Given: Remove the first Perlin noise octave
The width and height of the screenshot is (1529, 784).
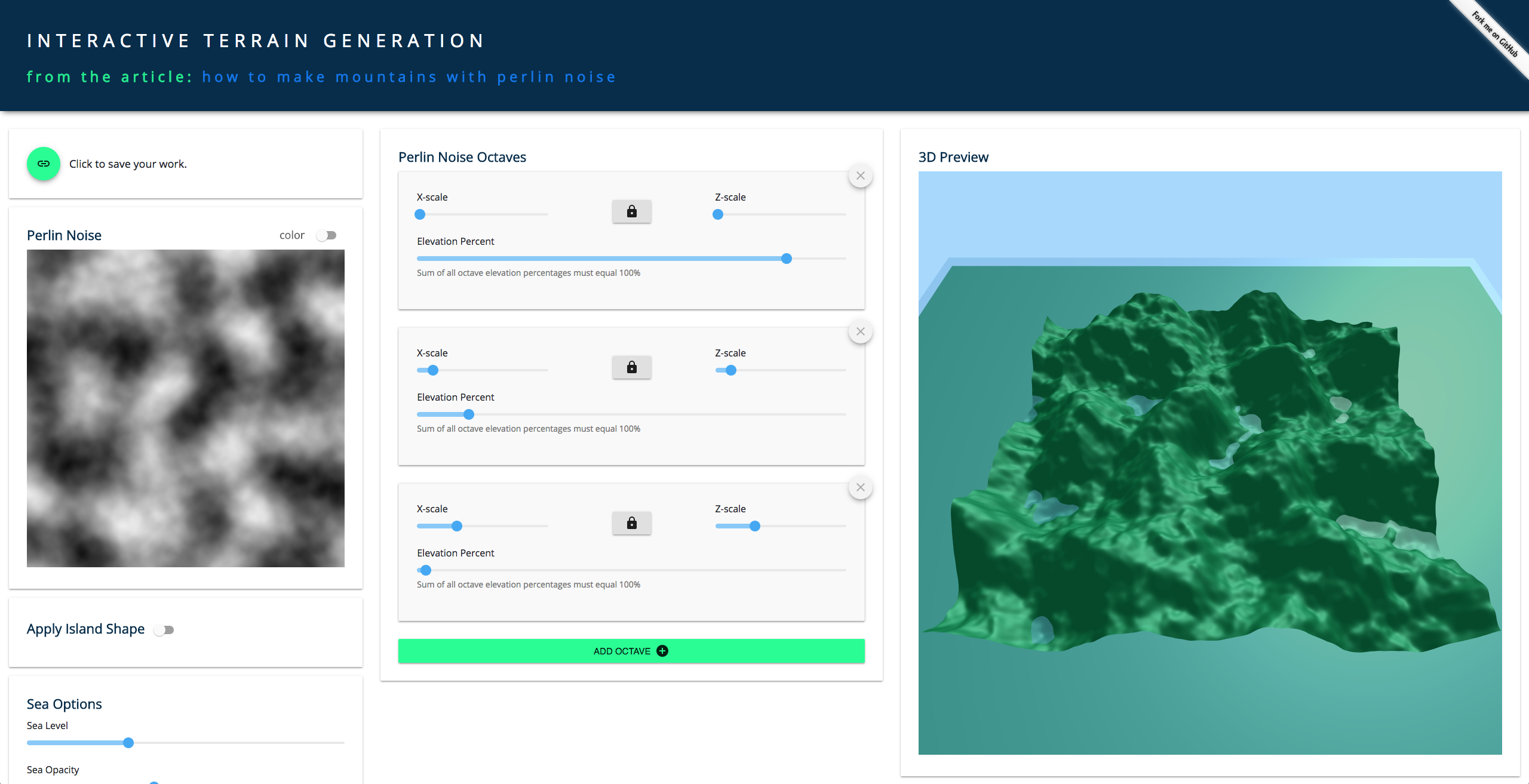Looking at the screenshot, I should click(x=860, y=176).
